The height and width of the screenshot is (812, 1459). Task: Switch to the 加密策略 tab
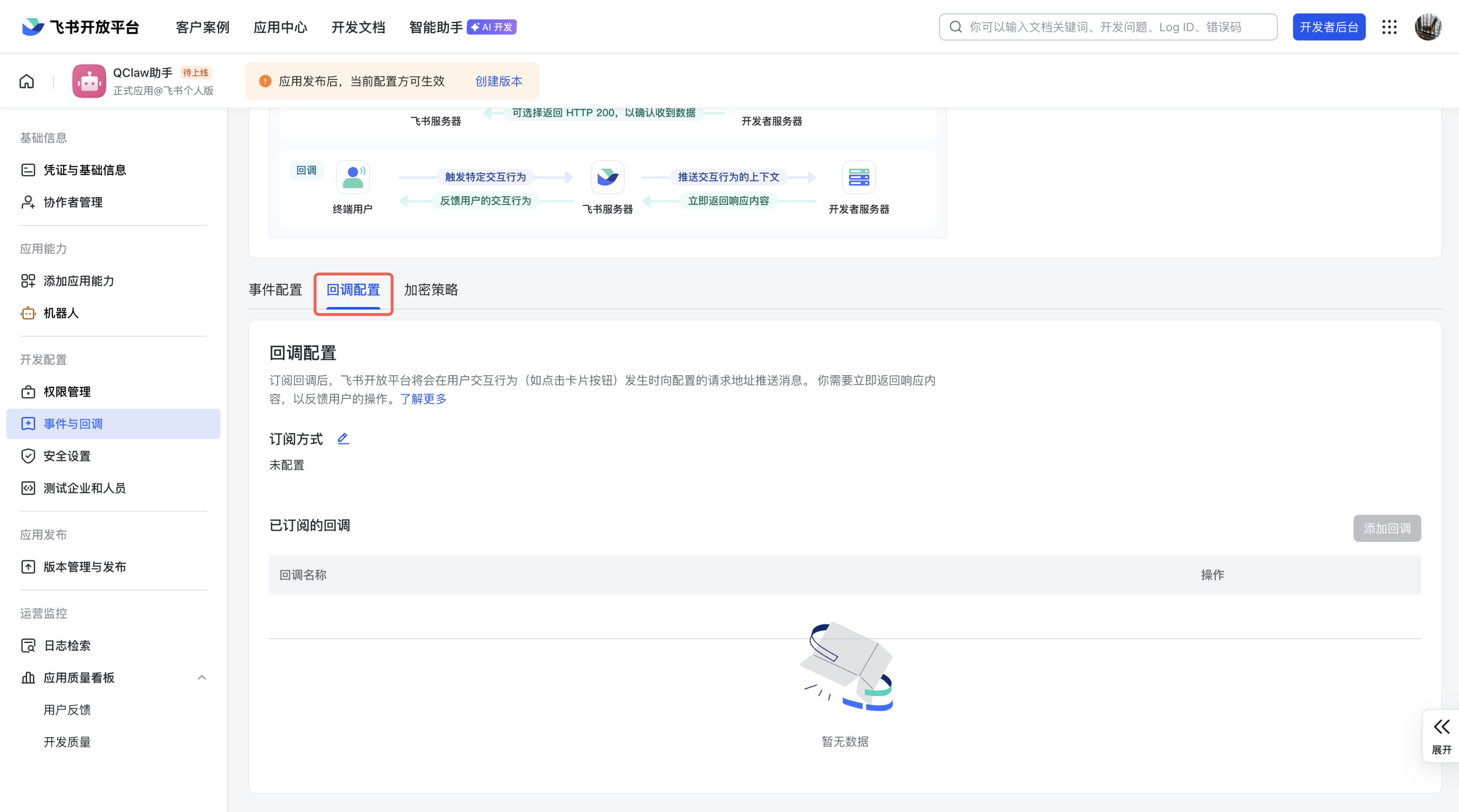[x=430, y=290]
